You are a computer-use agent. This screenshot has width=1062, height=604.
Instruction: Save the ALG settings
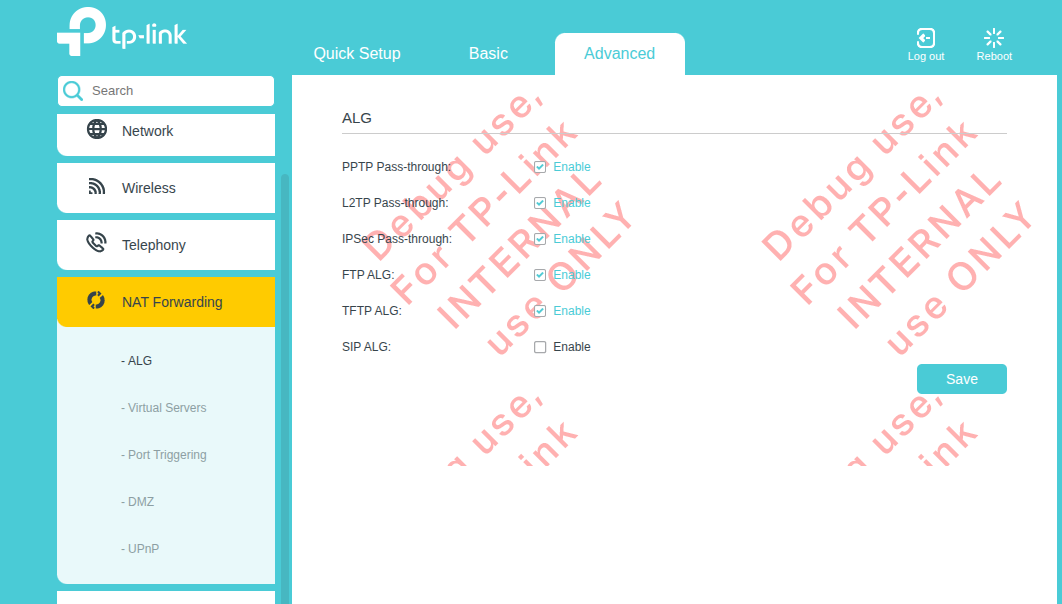961,379
